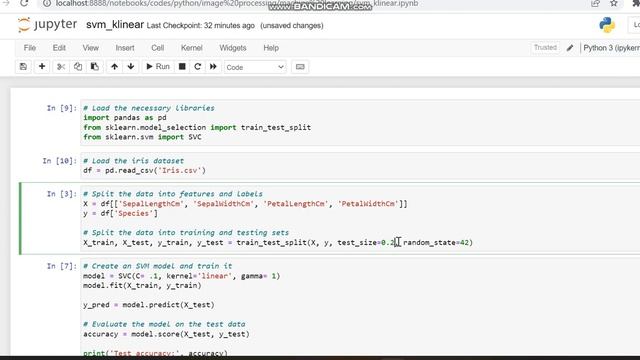Open the Widgets menu

pyautogui.click(x=233, y=48)
